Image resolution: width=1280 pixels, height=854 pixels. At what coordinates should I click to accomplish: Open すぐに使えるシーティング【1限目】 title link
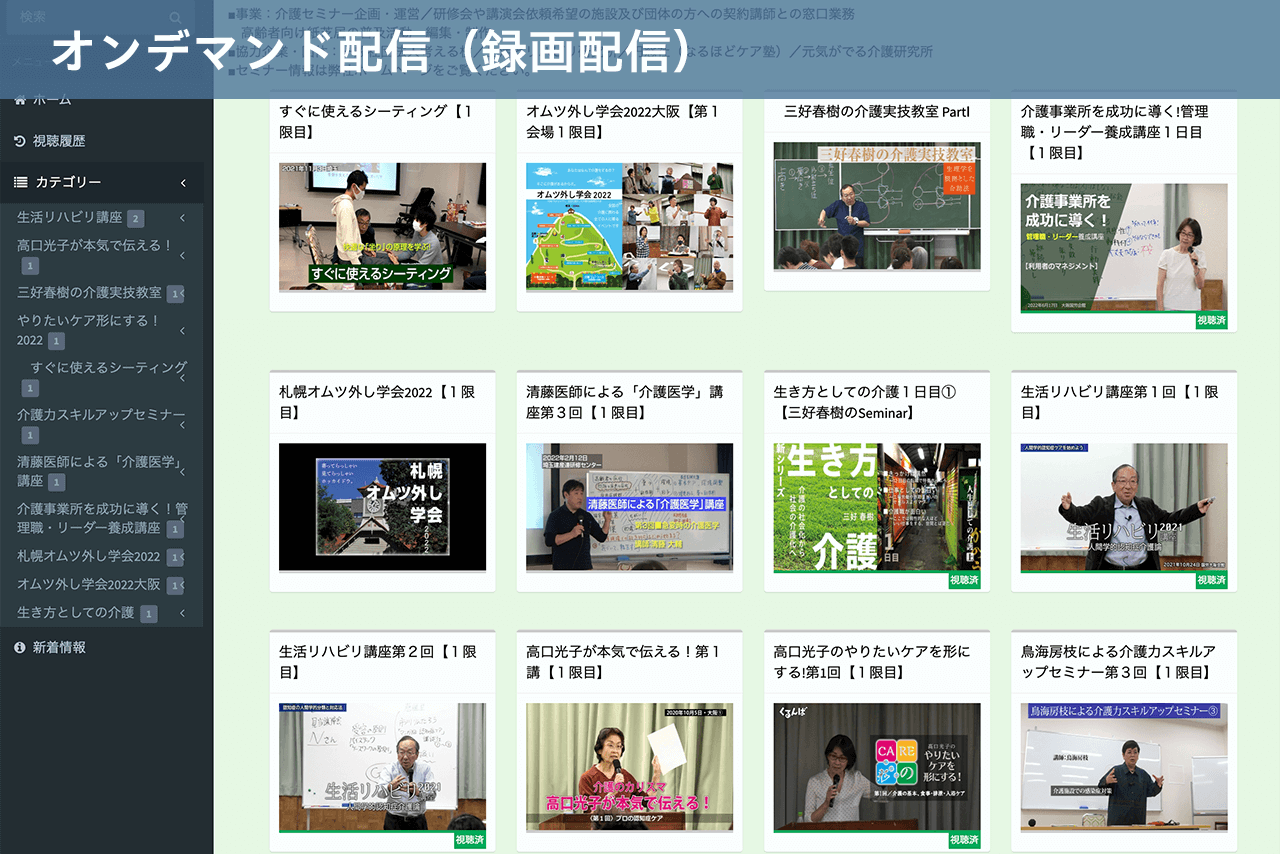coord(376,122)
